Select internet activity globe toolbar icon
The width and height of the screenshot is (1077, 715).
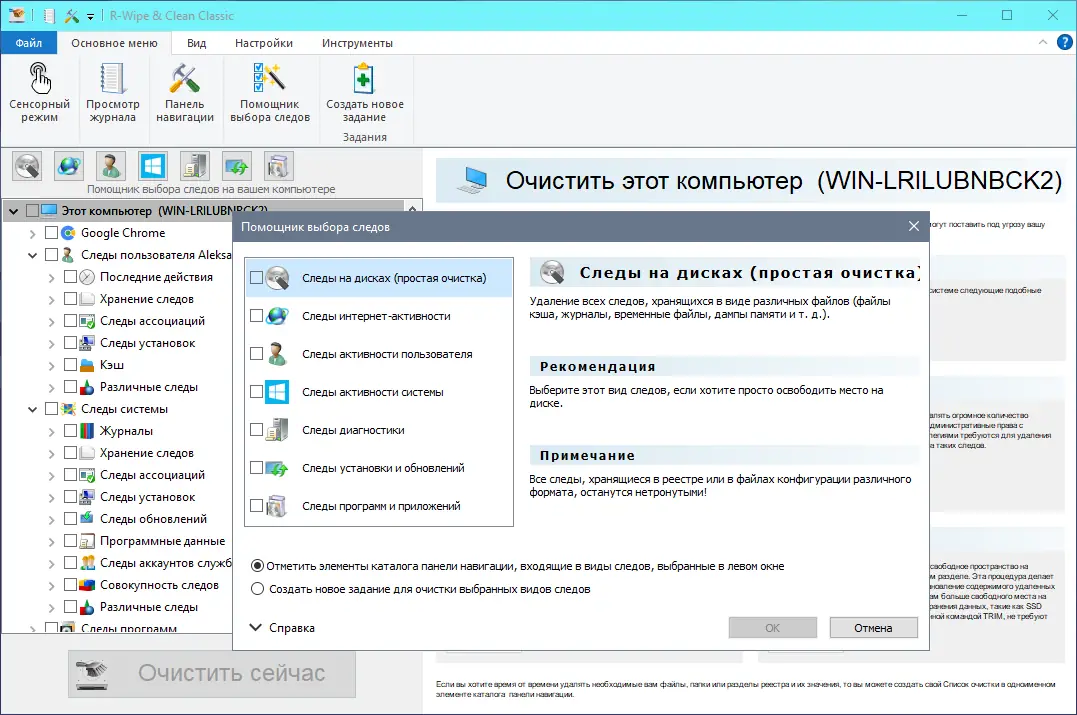pos(69,166)
